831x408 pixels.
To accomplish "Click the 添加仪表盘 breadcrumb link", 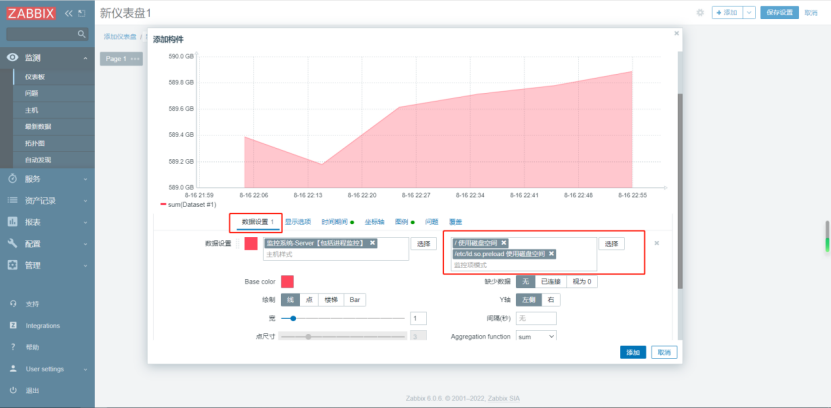I will pos(120,37).
